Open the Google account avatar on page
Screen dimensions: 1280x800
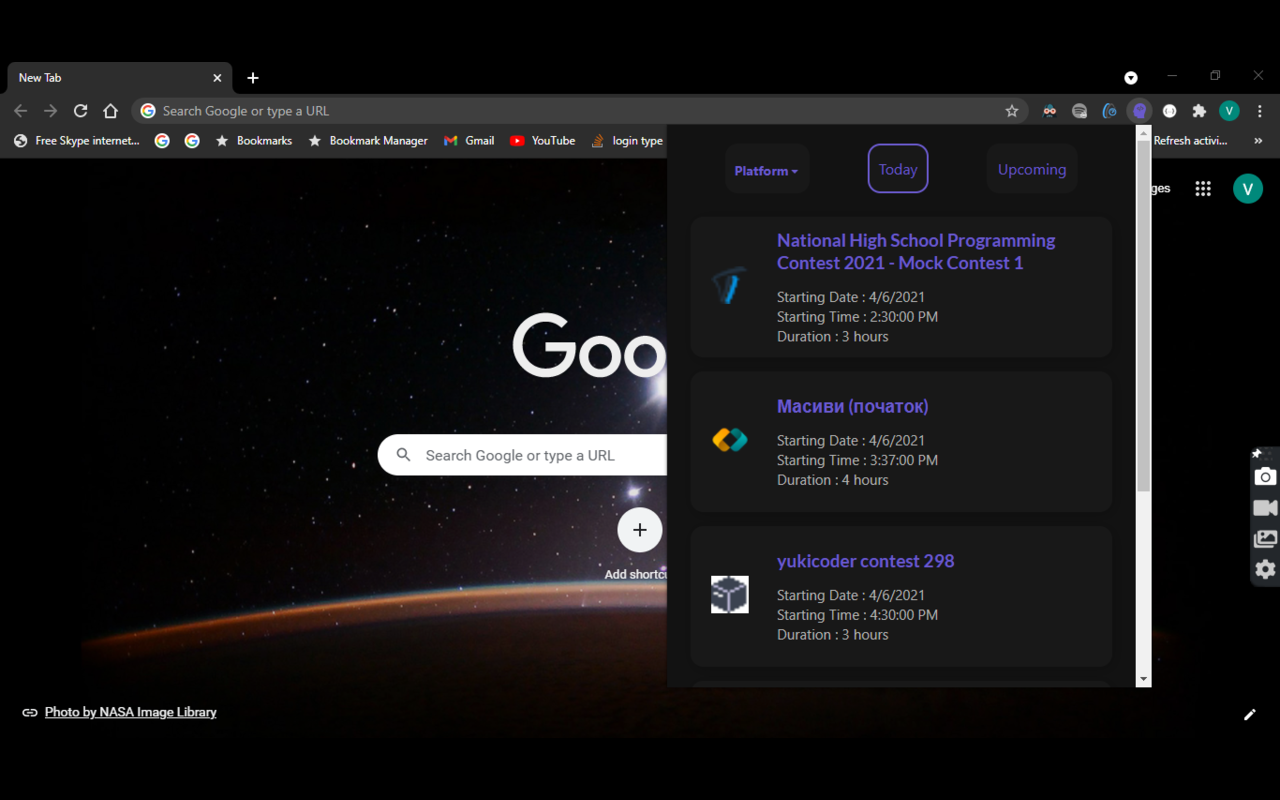pos(1248,188)
